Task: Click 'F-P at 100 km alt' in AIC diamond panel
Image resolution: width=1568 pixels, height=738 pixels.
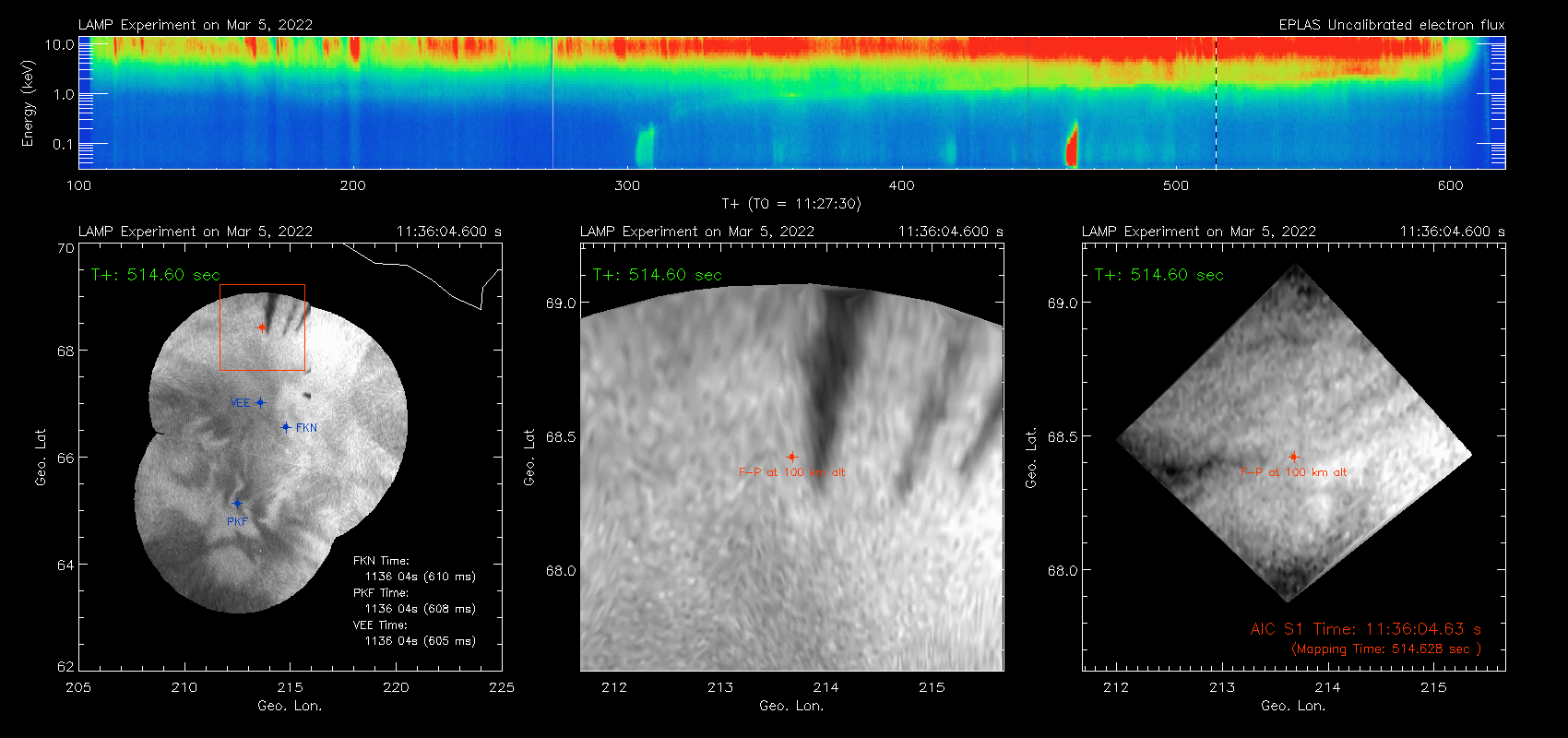Action: (1294, 472)
